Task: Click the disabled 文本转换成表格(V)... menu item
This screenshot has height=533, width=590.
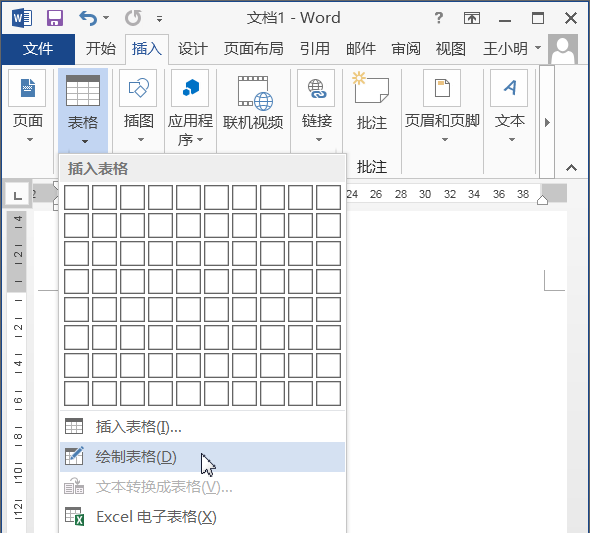Action: click(202, 487)
